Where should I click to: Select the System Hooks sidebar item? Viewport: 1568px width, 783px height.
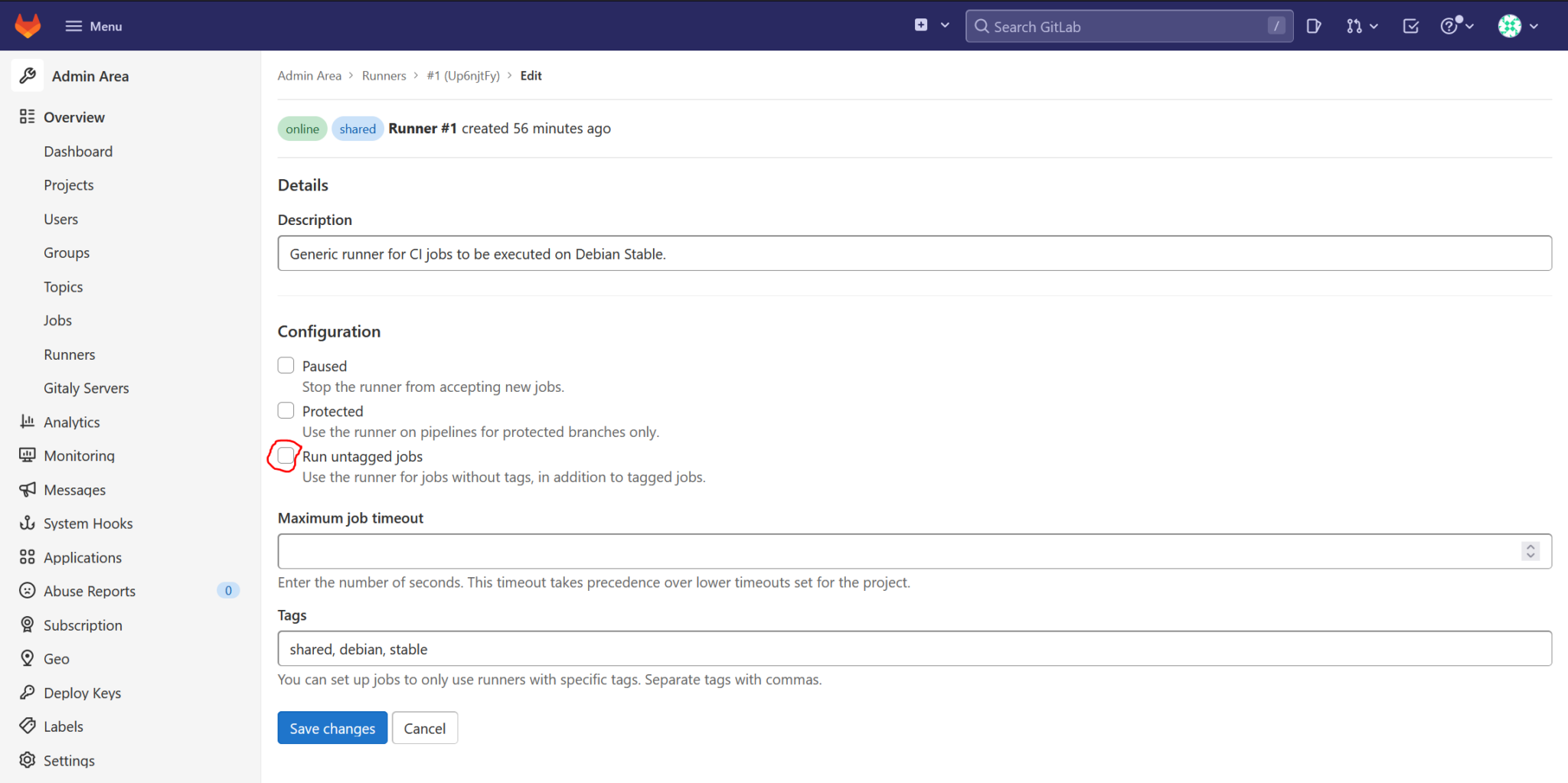(87, 523)
